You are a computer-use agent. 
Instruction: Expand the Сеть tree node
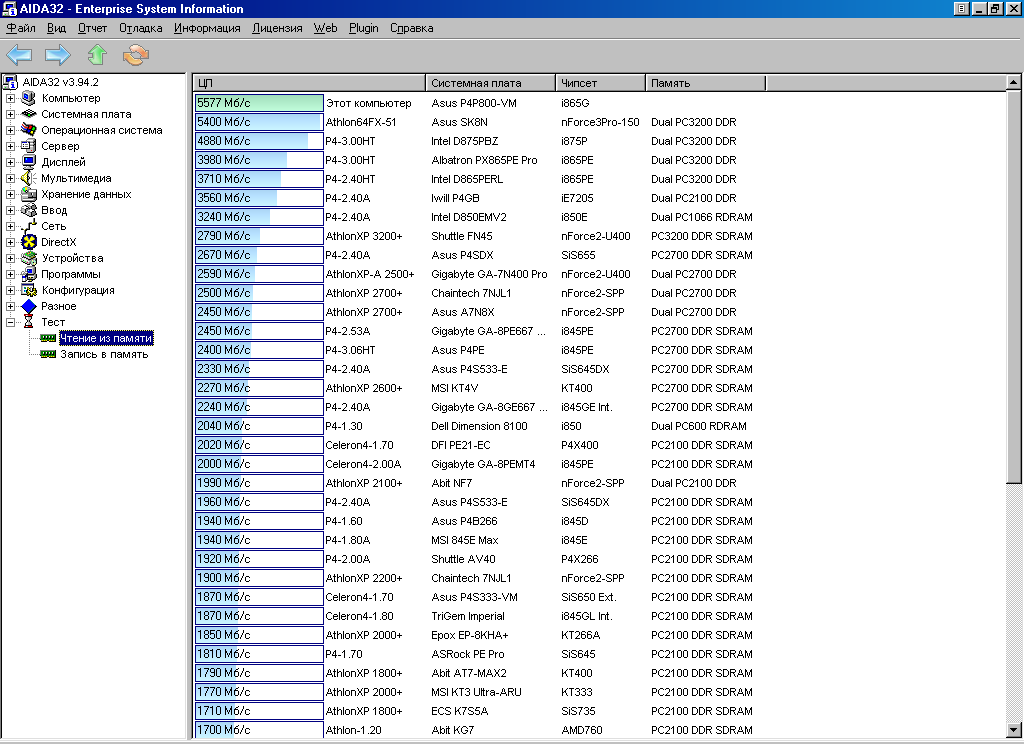[x=11, y=226]
